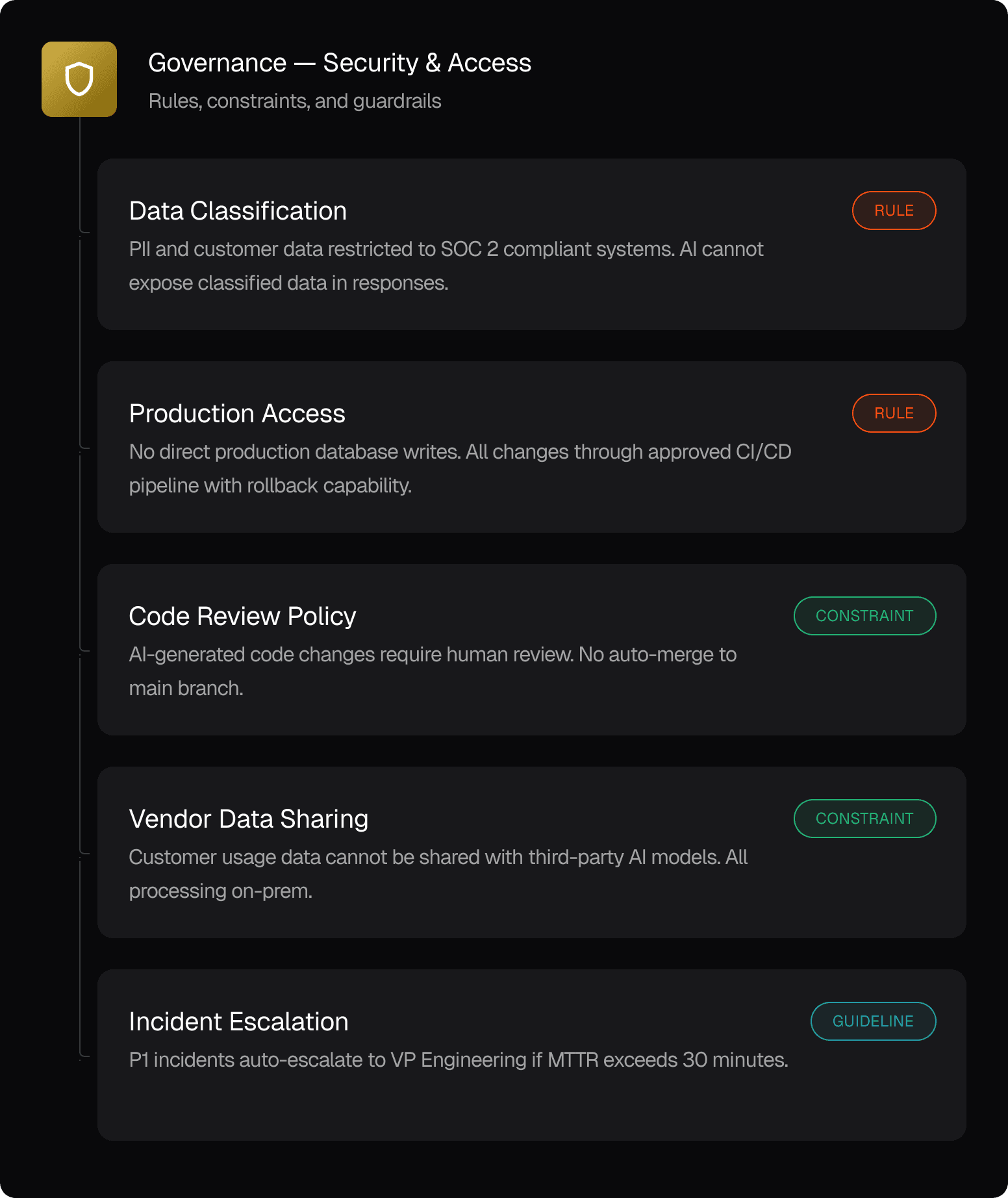Click the CONSTRAINT badge on Code Review Policy

coord(864,616)
